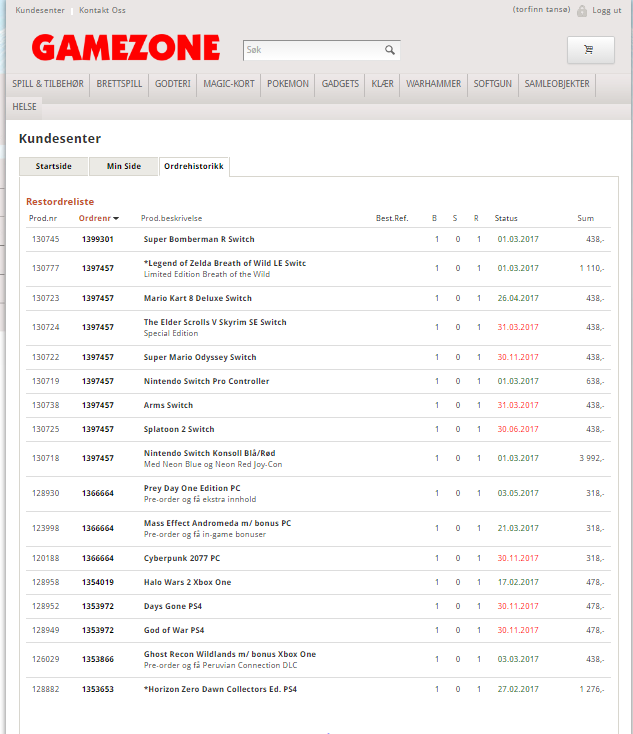The image size is (633, 734).
Task: Toggle sort arrow next to Ordrenr
Action: [116, 219]
